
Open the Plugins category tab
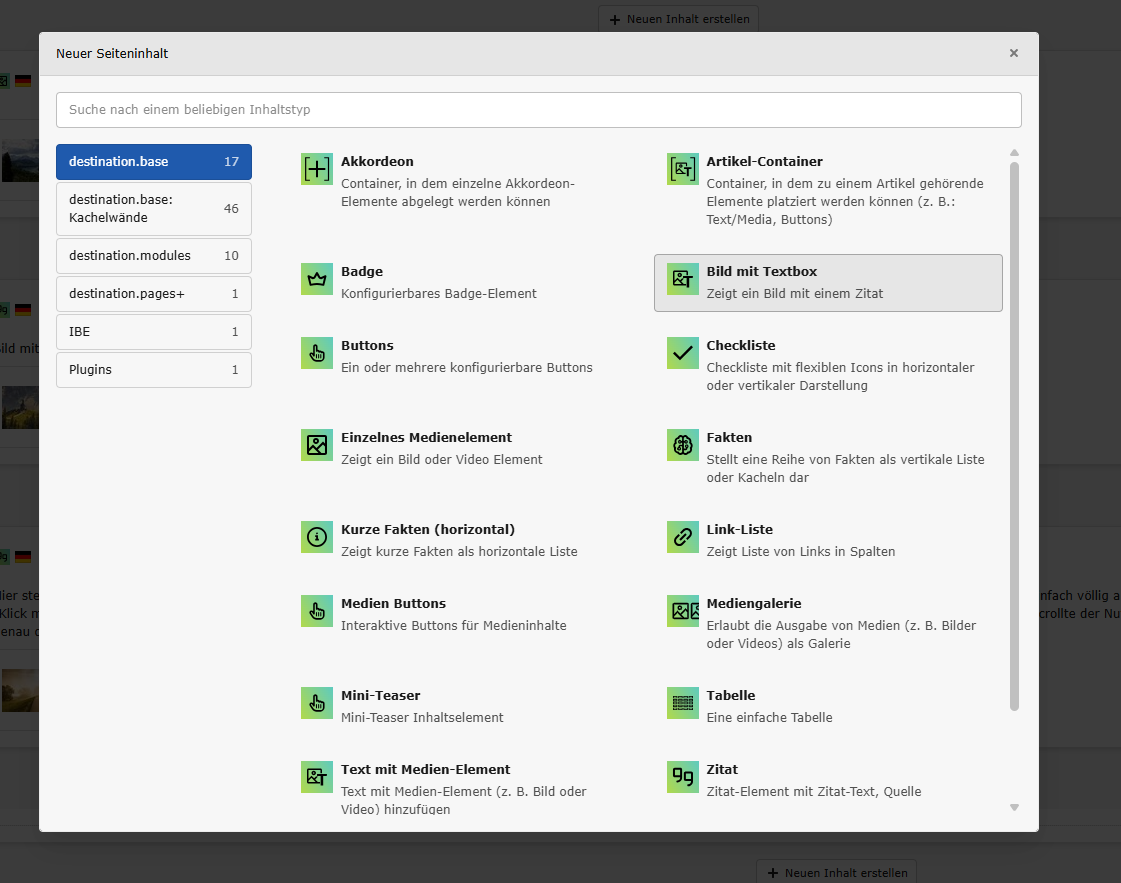pyautogui.click(x=154, y=370)
